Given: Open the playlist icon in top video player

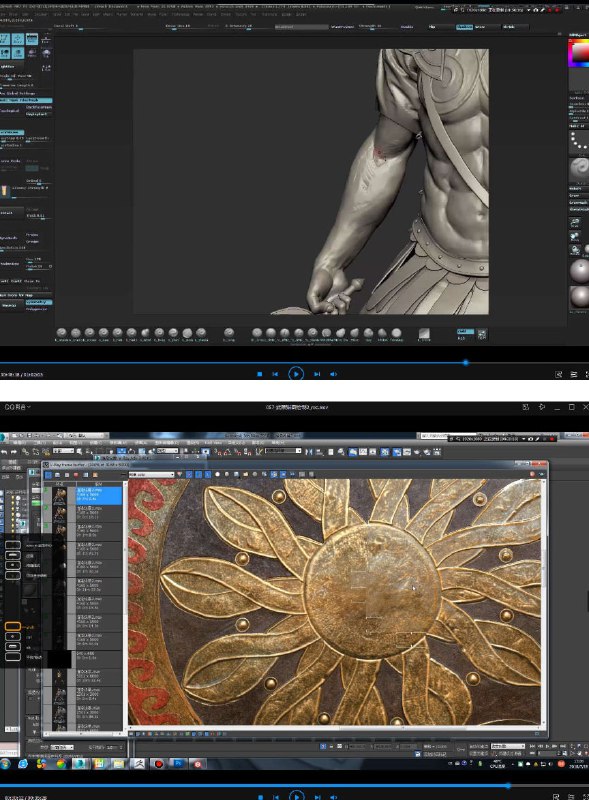Looking at the screenshot, I should (x=573, y=374).
